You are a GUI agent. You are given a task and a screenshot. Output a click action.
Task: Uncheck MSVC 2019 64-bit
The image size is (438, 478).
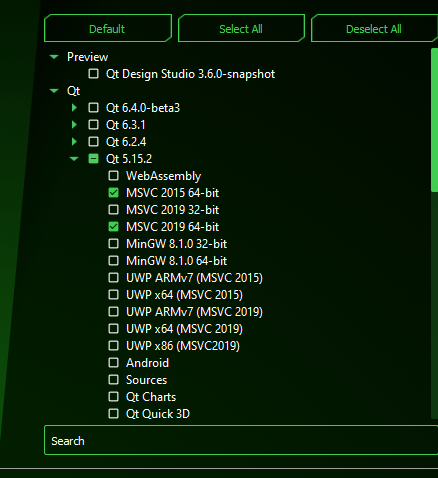coord(114,227)
